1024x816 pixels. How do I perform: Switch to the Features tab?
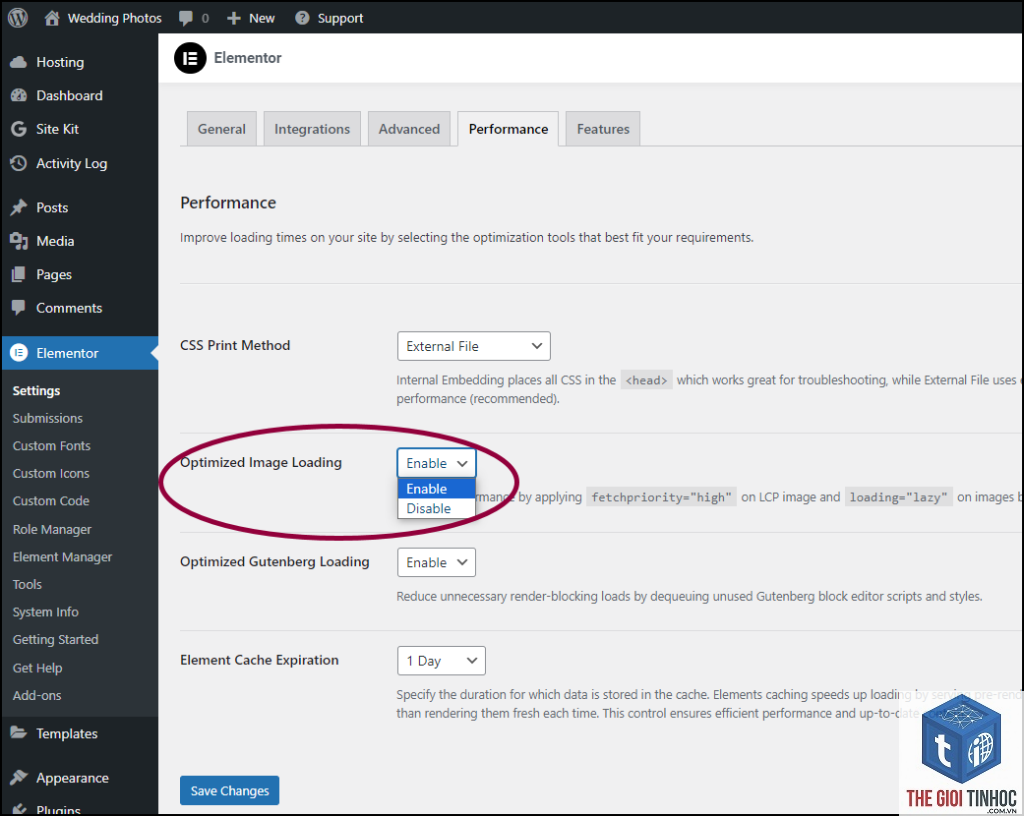(x=603, y=129)
